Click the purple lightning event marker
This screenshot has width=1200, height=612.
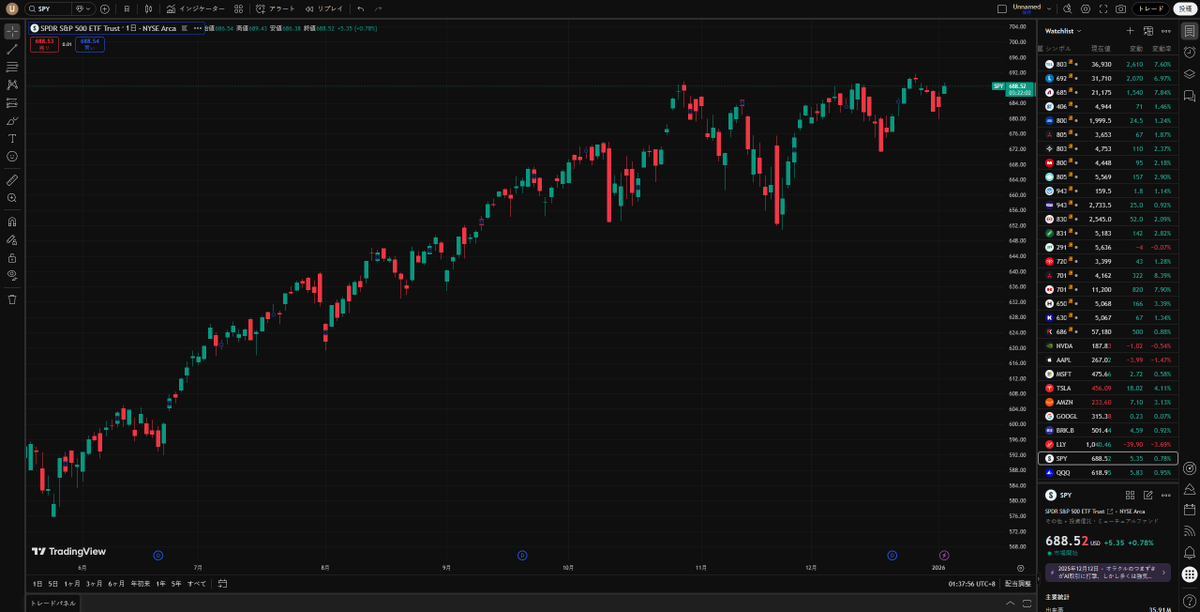(x=944, y=555)
